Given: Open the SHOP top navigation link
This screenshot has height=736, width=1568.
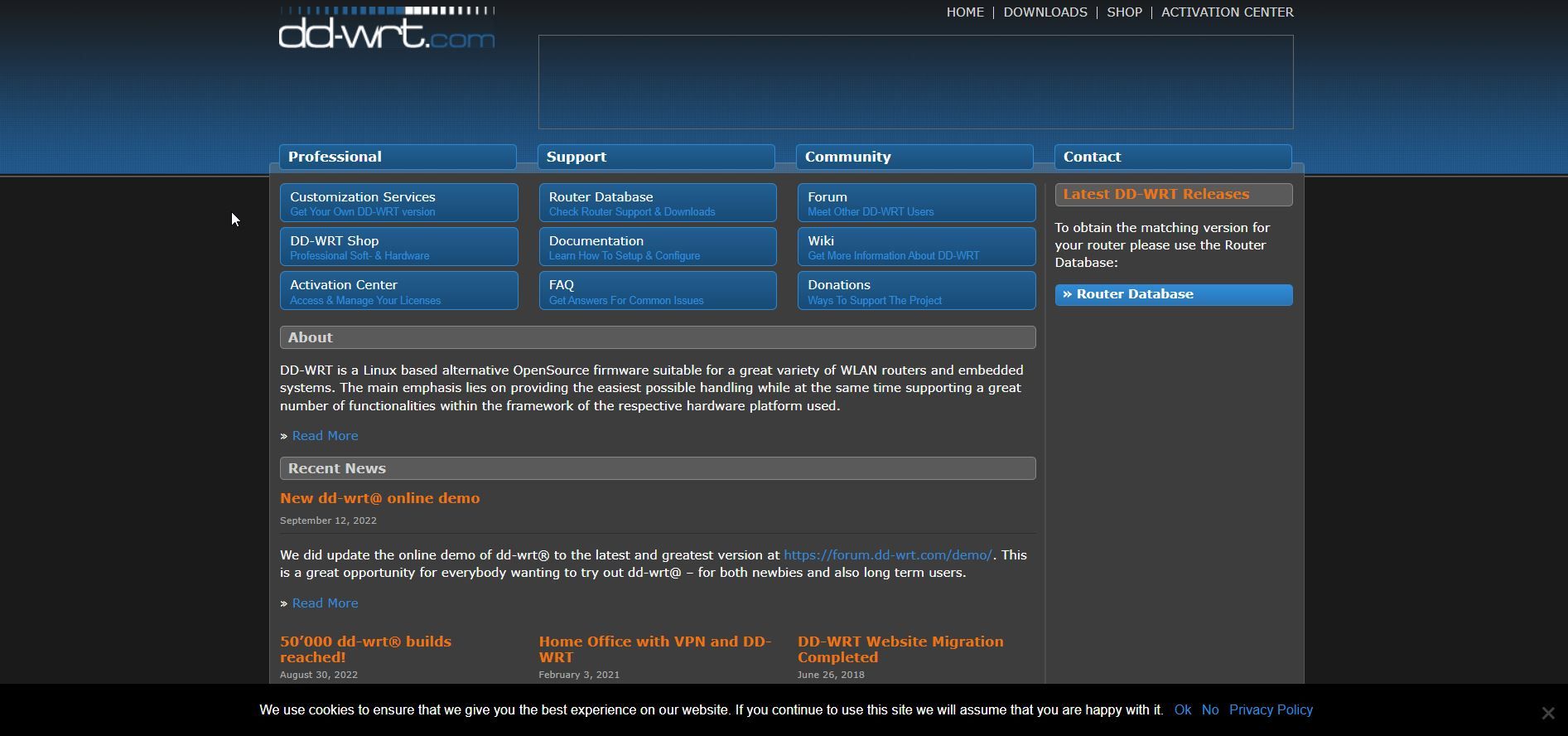Looking at the screenshot, I should click(1124, 12).
